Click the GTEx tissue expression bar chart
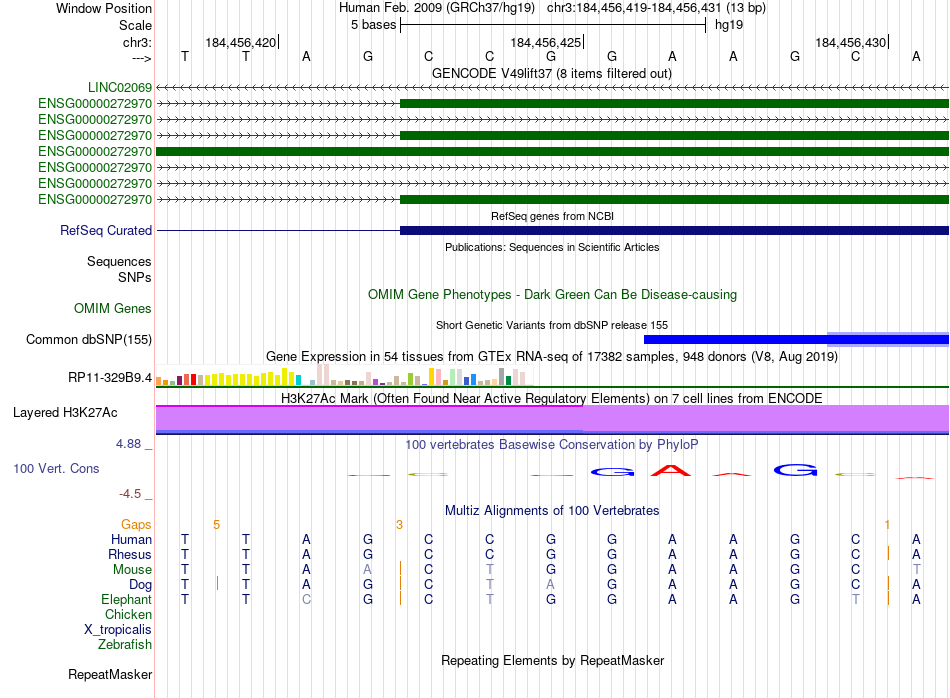The width and height of the screenshot is (950, 698). [x=344, y=375]
